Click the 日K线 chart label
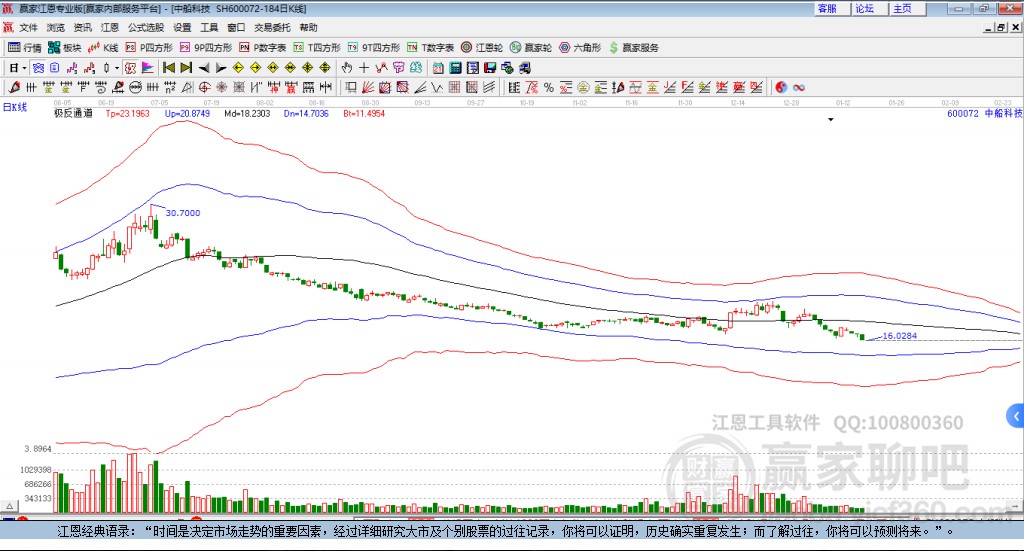 pos(15,107)
